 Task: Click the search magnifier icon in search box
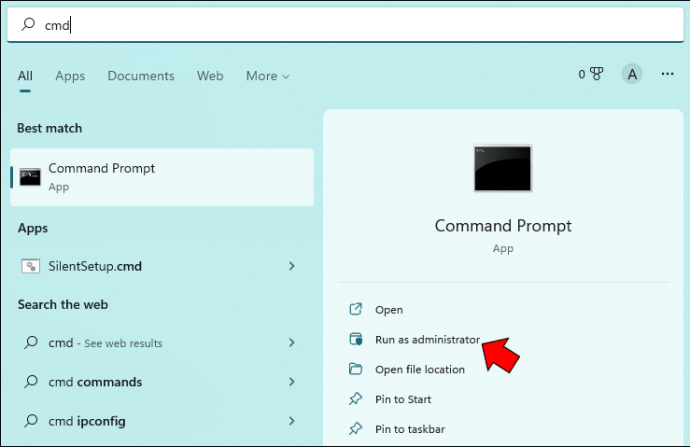tap(28, 24)
